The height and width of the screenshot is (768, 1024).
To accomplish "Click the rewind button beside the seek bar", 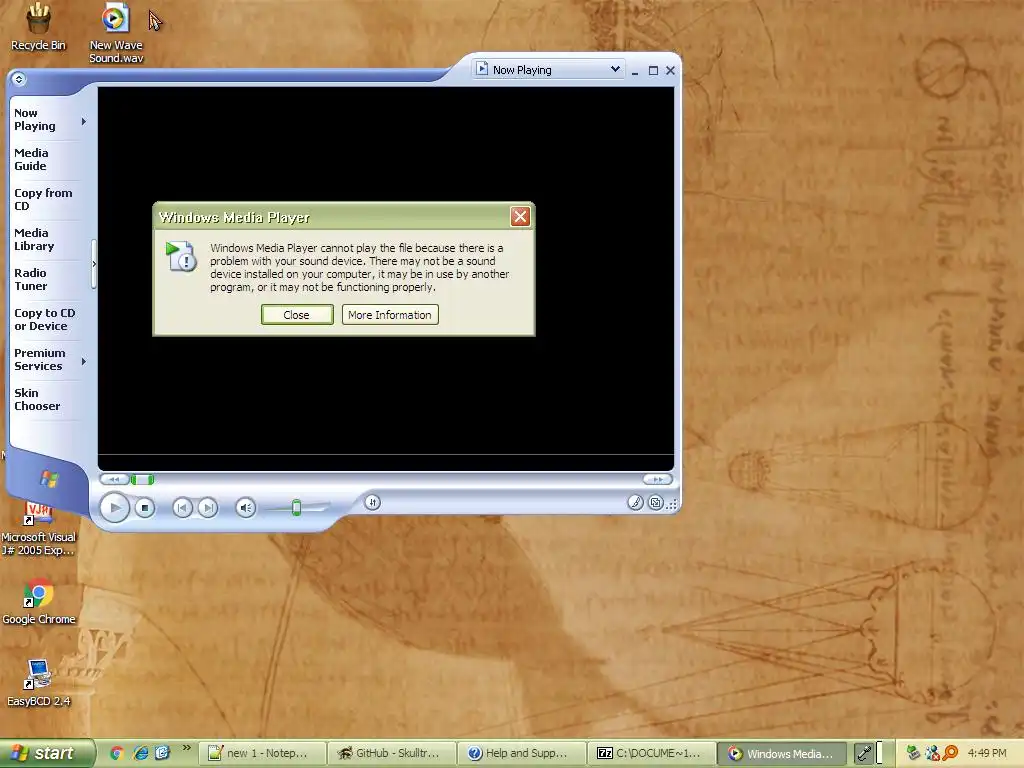I will click(114, 479).
